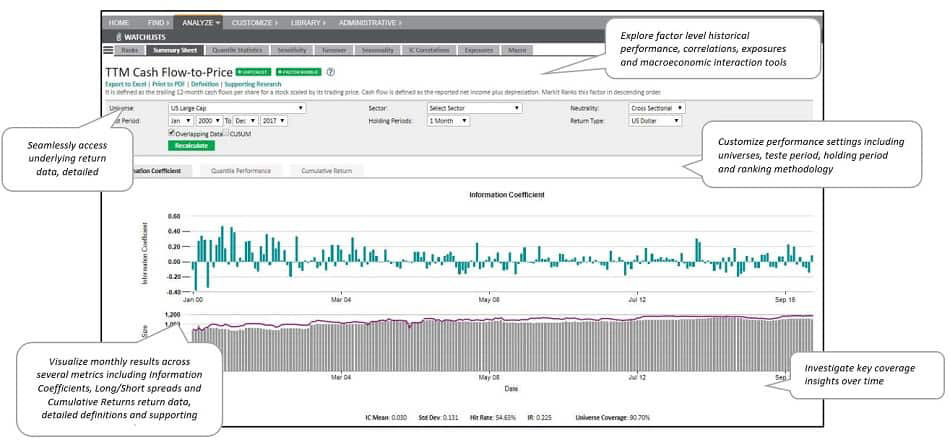Open the hamburger menu beside Ranks tab
This screenshot has width=950, height=442.
pyautogui.click(x=108, y=50)
